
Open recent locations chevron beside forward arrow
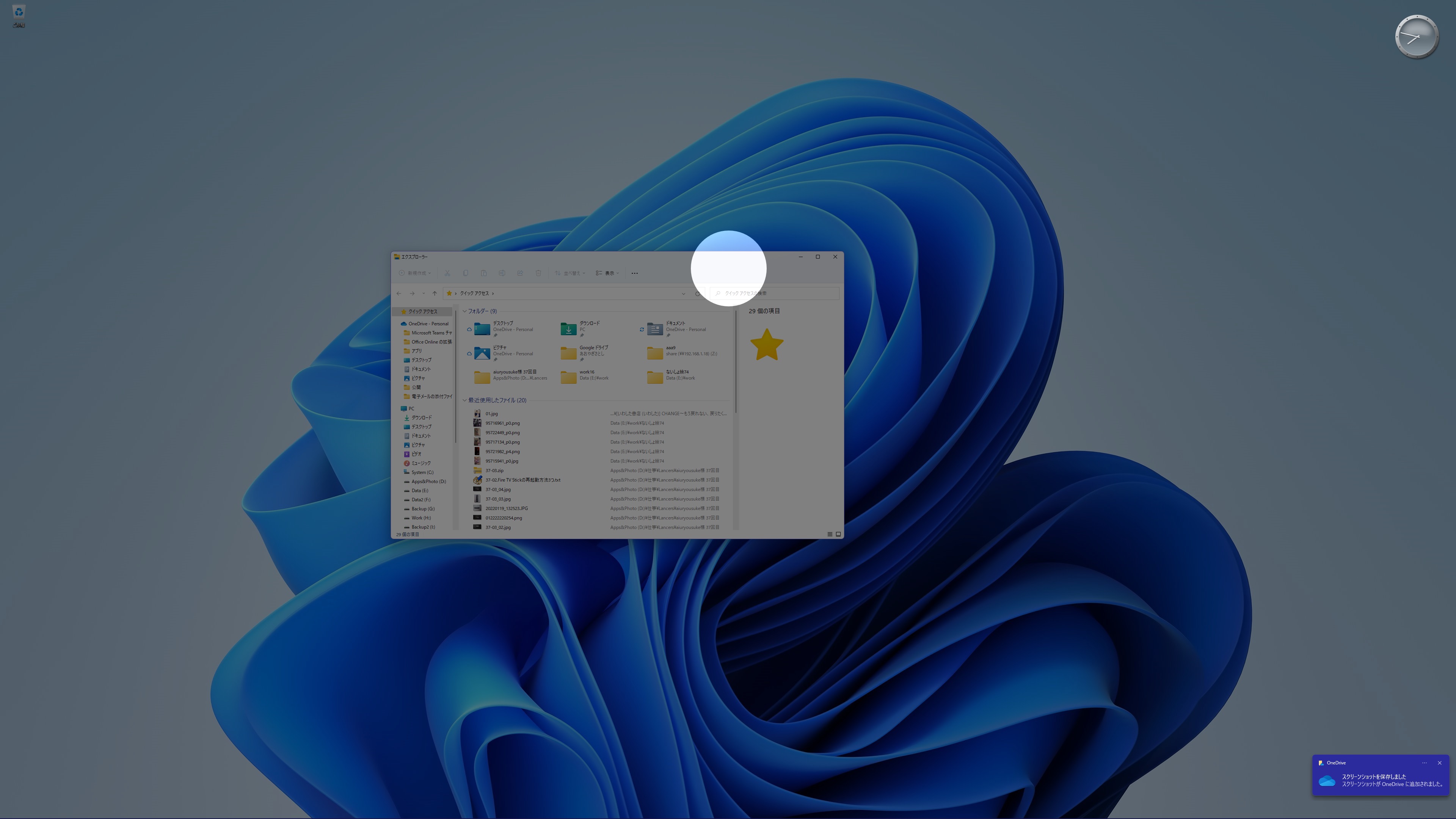pyautogui.click(x=424, y=293)
